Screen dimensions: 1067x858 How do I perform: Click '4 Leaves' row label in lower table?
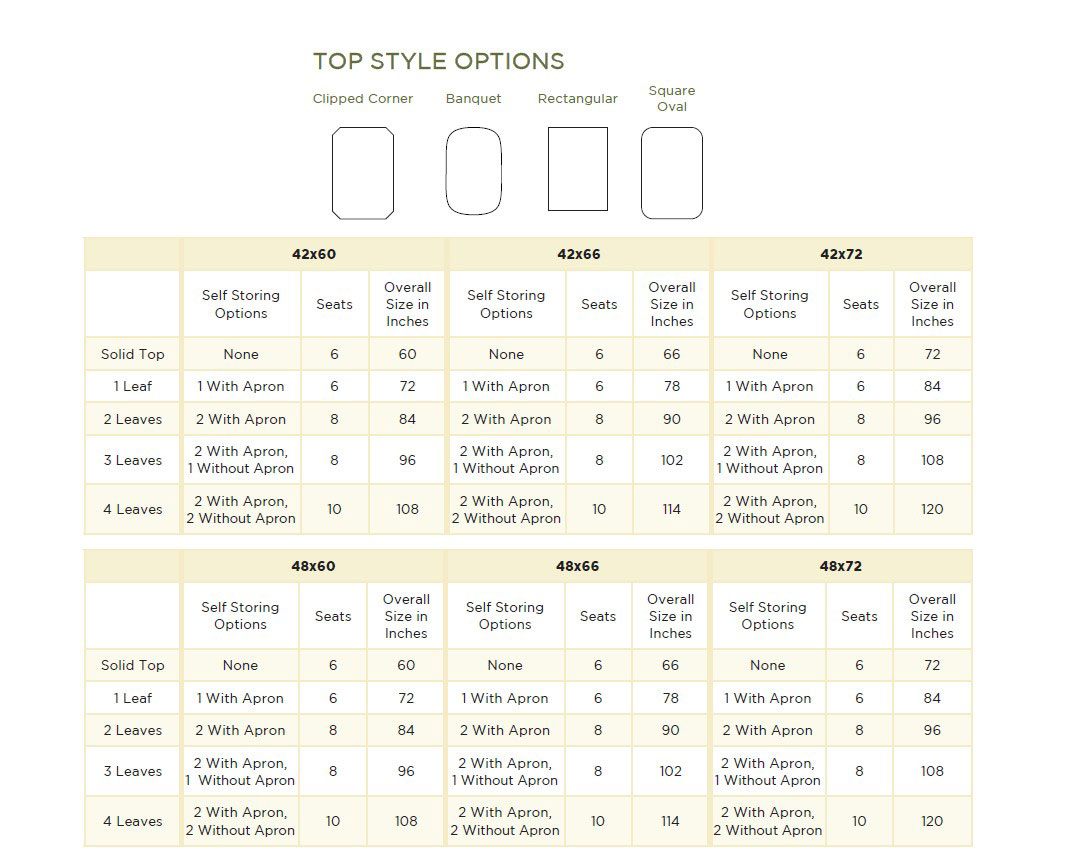pyautogui.click(x=133, y=821)
